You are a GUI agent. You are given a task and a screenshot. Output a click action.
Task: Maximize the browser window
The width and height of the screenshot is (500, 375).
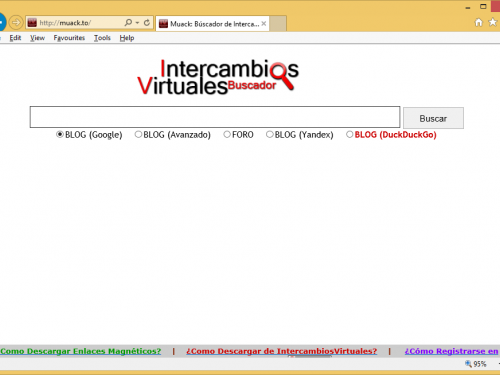483,6
